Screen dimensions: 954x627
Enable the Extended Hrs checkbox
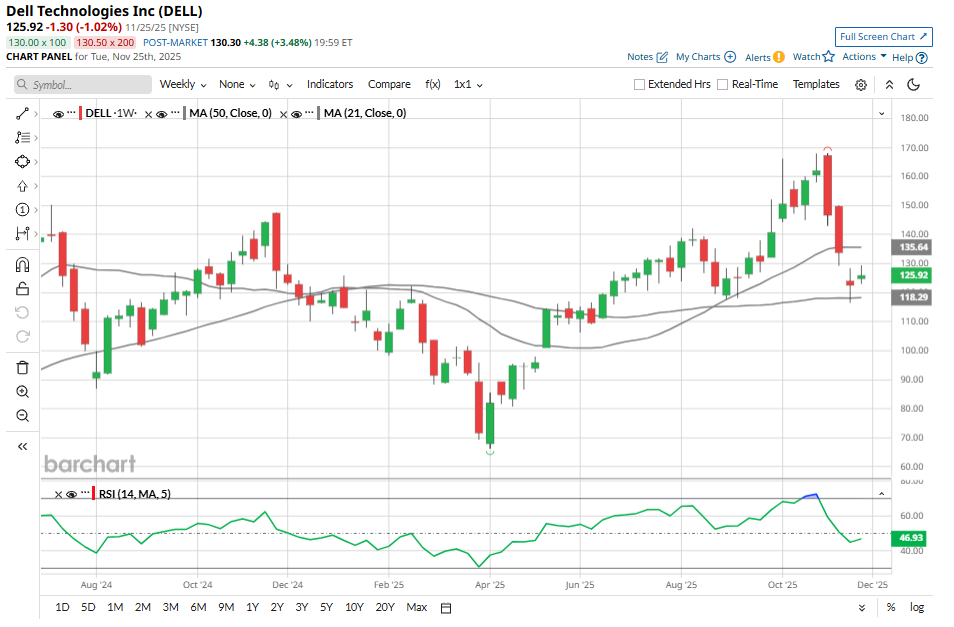tap(640, 85)
